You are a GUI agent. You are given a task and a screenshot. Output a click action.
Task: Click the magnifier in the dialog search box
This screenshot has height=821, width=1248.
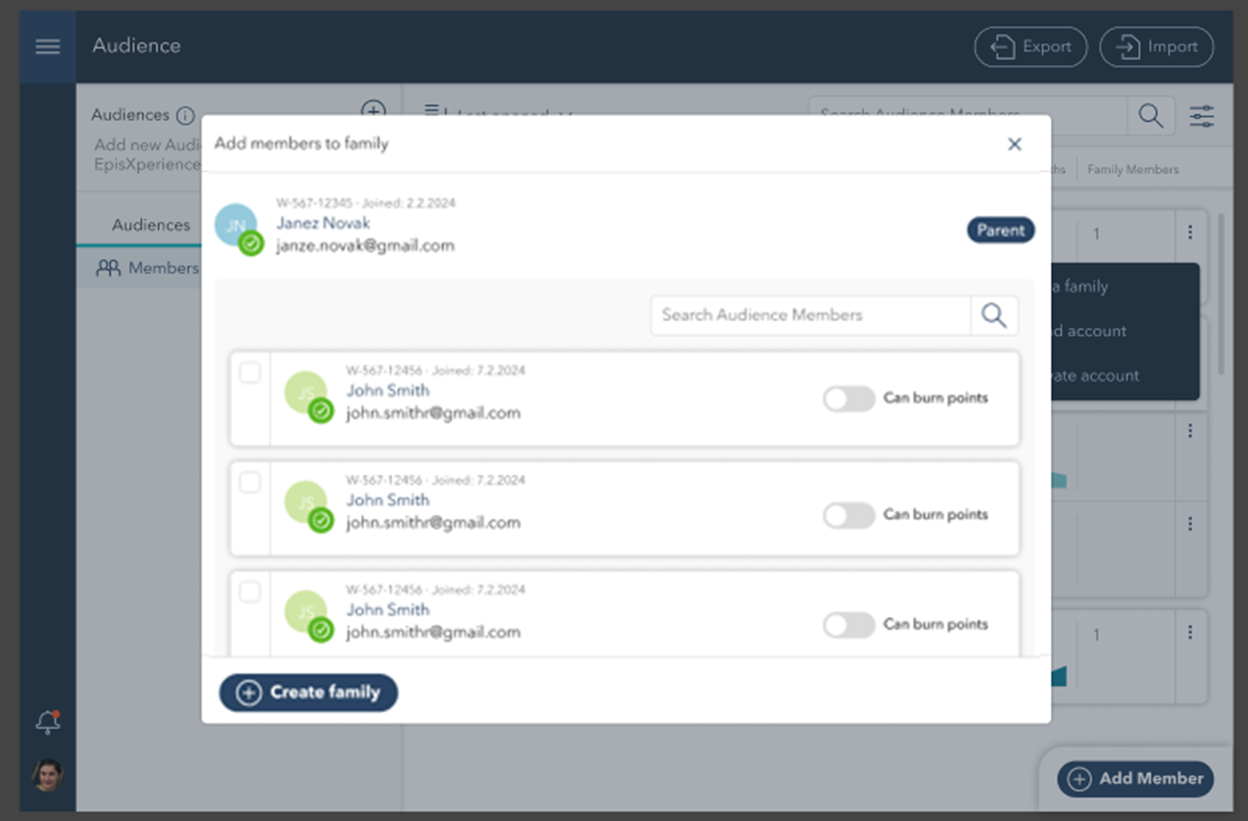(994, 315)
